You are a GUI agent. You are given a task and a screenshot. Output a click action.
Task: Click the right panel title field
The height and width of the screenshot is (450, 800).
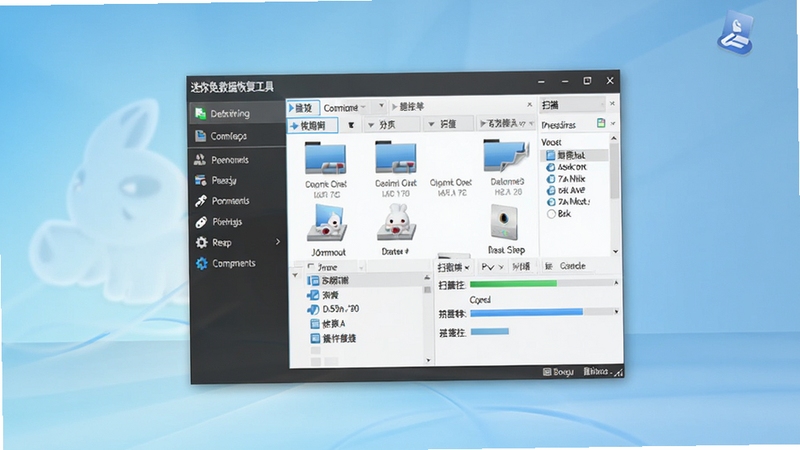click(x=572, y=105)
